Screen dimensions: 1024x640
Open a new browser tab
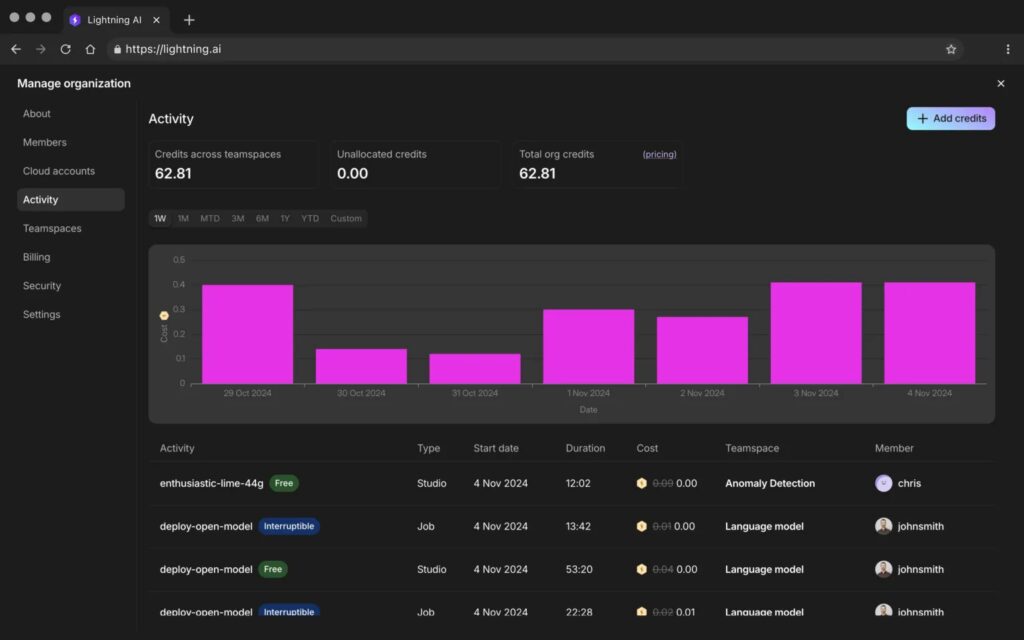click(189, 20)
